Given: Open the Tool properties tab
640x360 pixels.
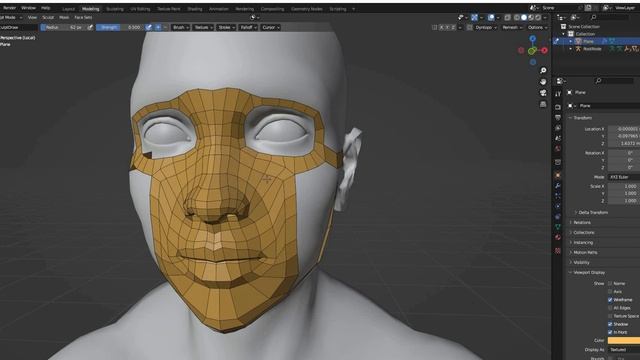Looking at the screenshot, I should tap(558, 94).
